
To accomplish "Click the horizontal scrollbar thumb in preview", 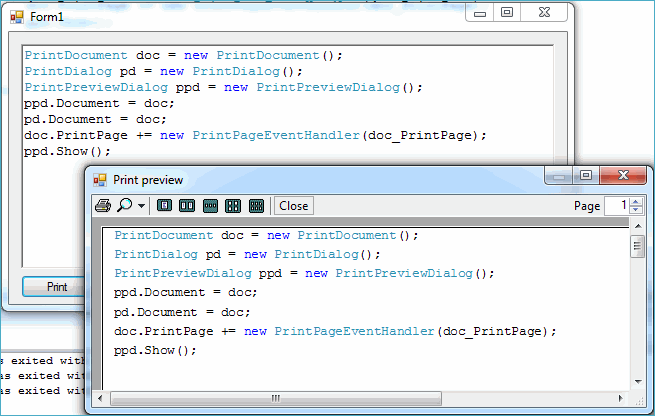I will pyautogui.click(x=276, y=398).
